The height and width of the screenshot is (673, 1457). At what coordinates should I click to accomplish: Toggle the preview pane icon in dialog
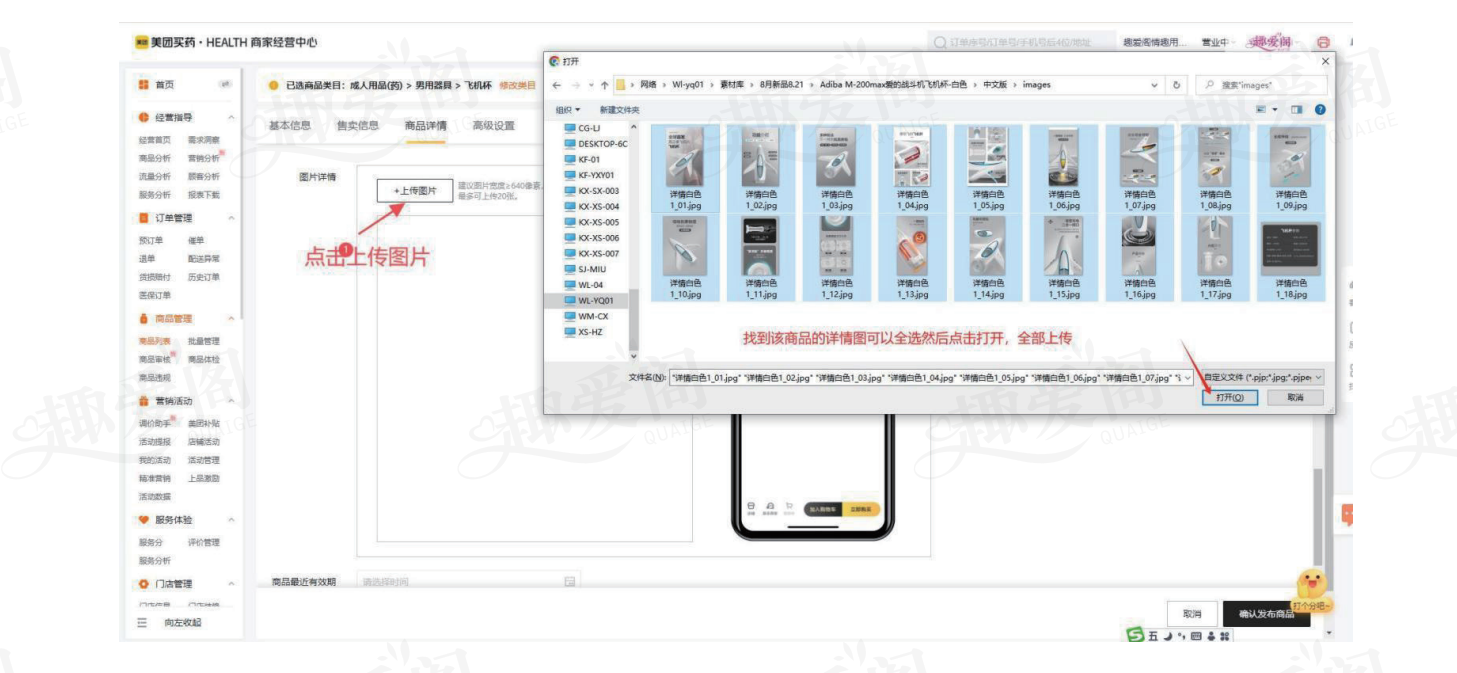[x=1297, y=109]
